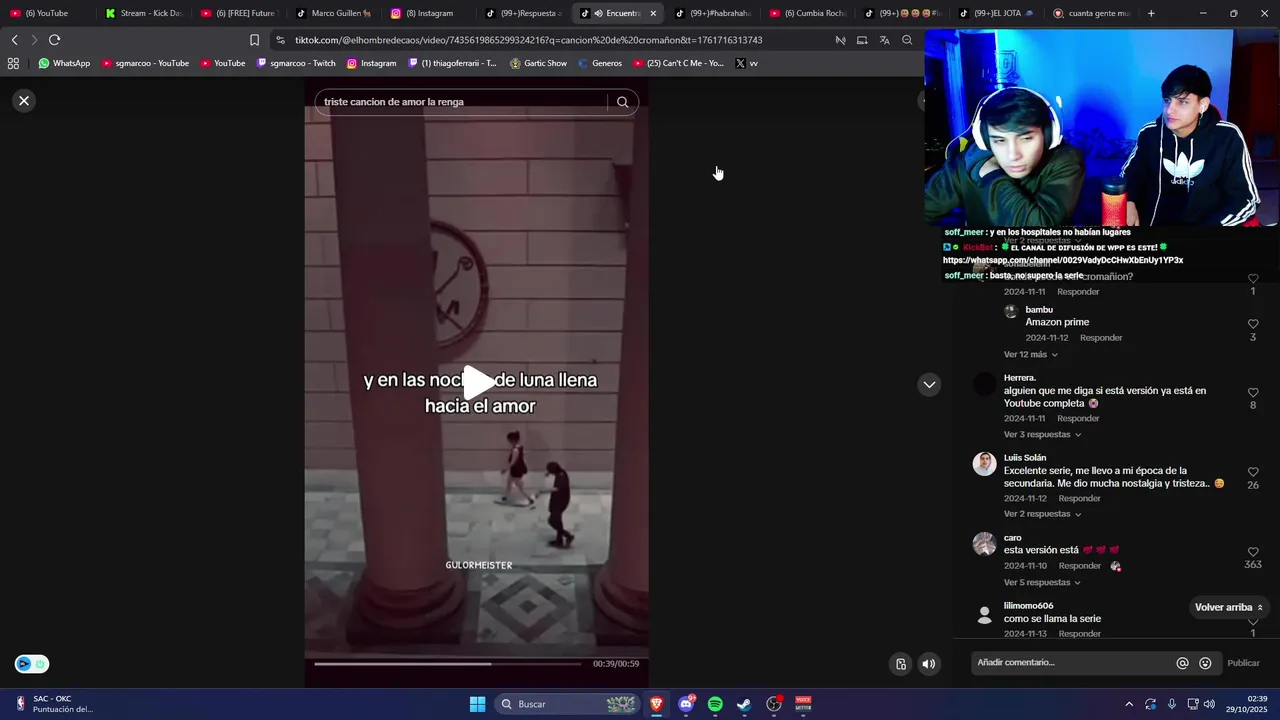Switch to '(6) Cumbia Roch' tab
The image size is (1280, 720).
(x=808, y=13)
